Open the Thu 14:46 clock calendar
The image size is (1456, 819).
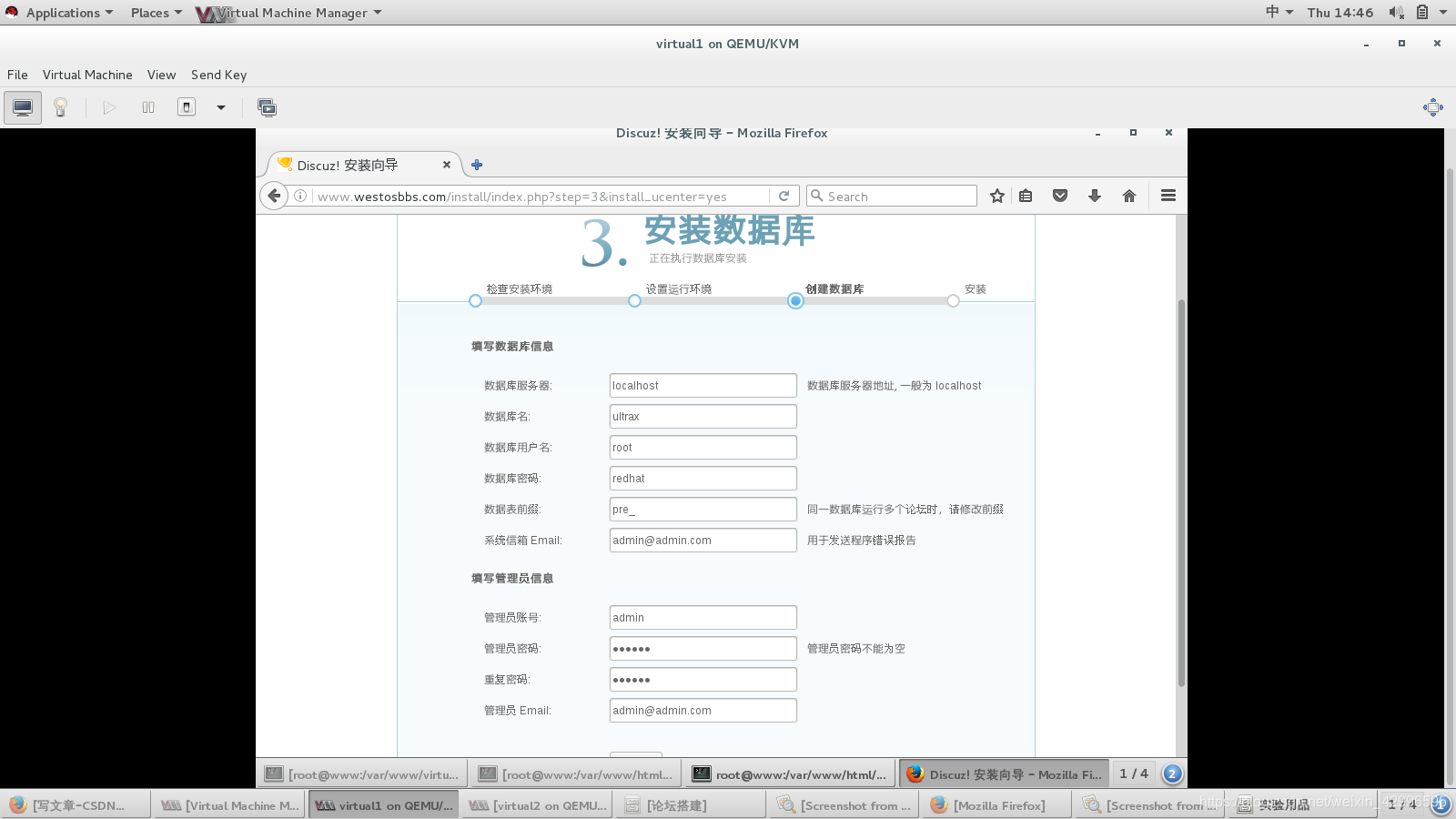[1340, 13]
